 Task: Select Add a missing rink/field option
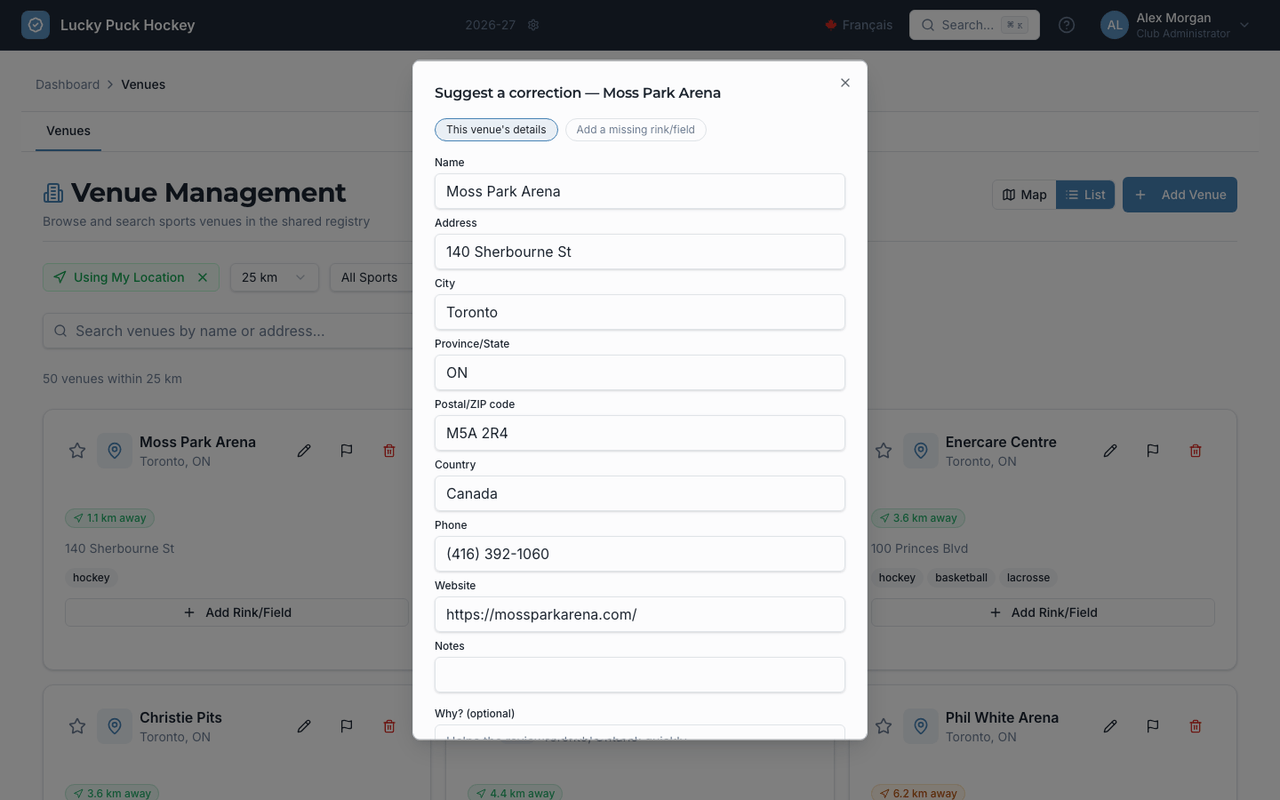636,129
